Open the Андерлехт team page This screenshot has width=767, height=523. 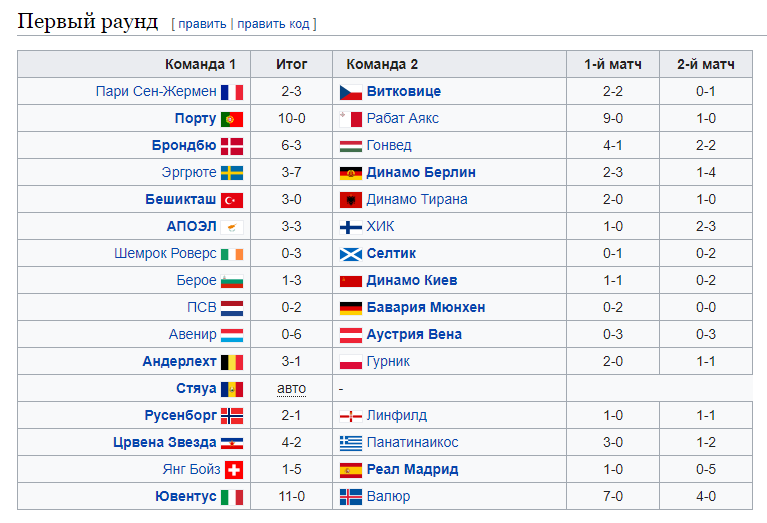[x=179, y=362]
